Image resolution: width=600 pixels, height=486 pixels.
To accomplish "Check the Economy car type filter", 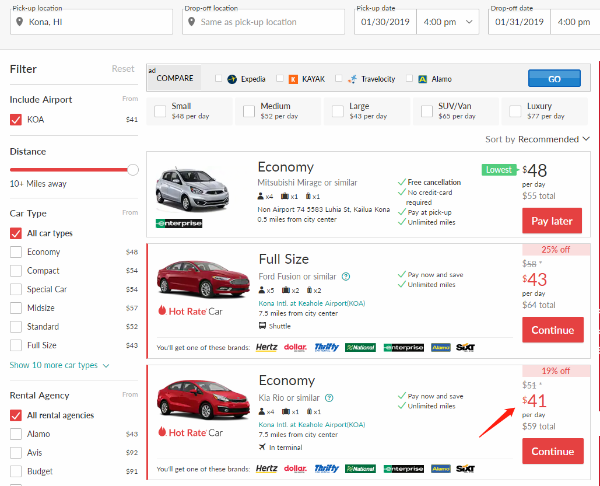I will click(x=16, y=252).
